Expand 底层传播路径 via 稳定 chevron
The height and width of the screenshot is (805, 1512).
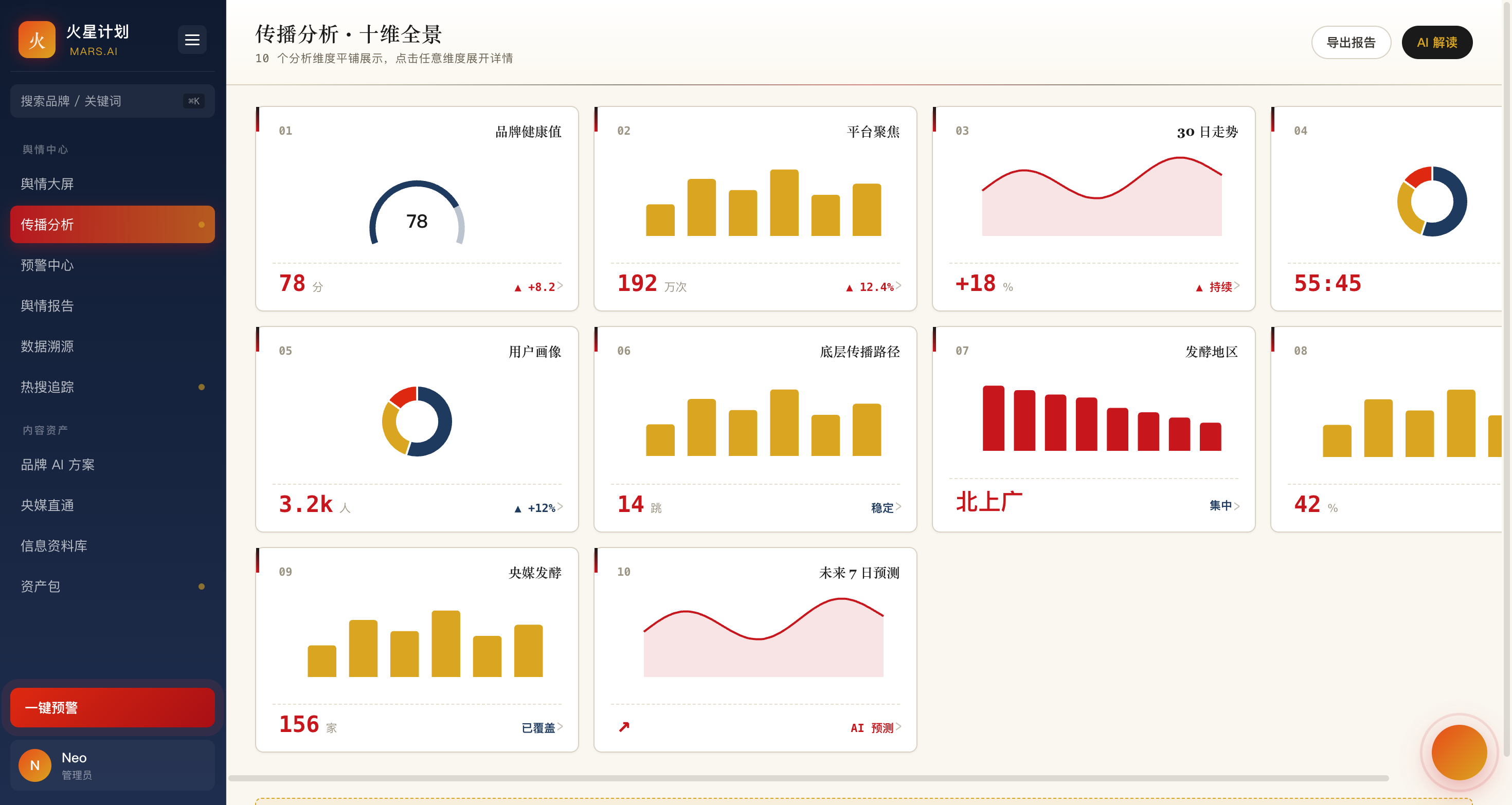pyautogui.click(x=898, y=507)
